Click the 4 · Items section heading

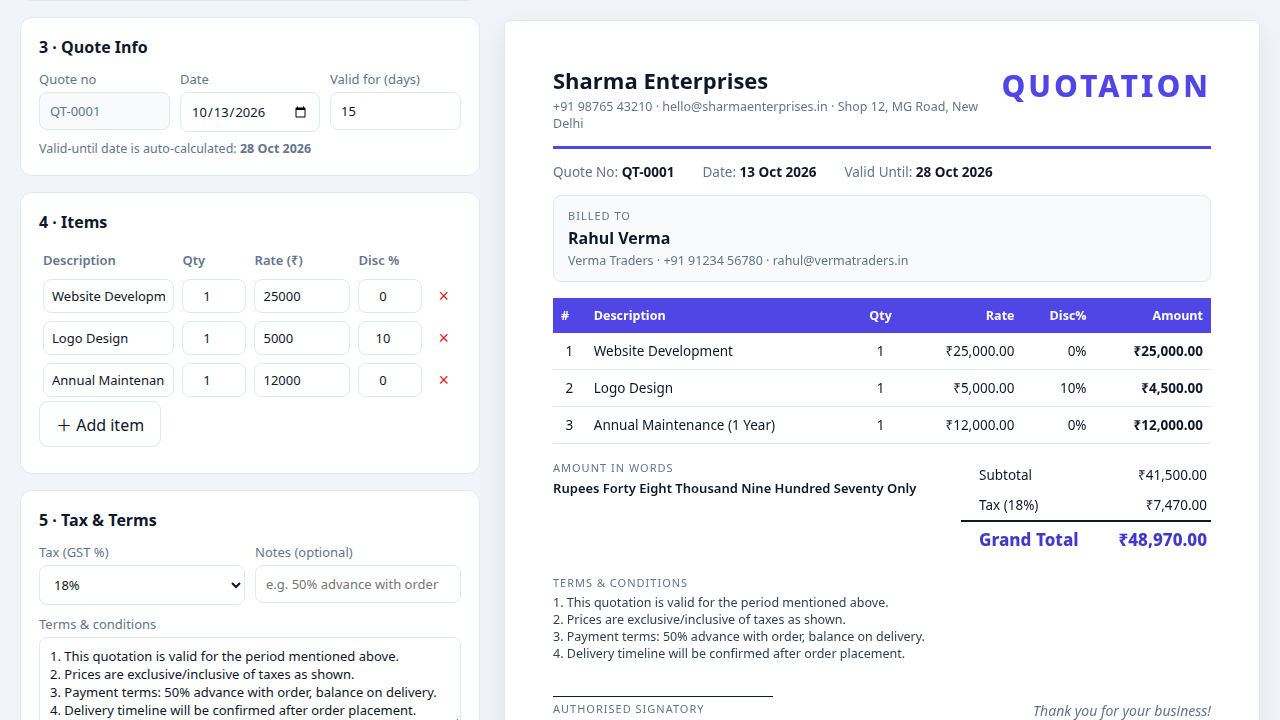pyautogui.click(x=73, y=222)
